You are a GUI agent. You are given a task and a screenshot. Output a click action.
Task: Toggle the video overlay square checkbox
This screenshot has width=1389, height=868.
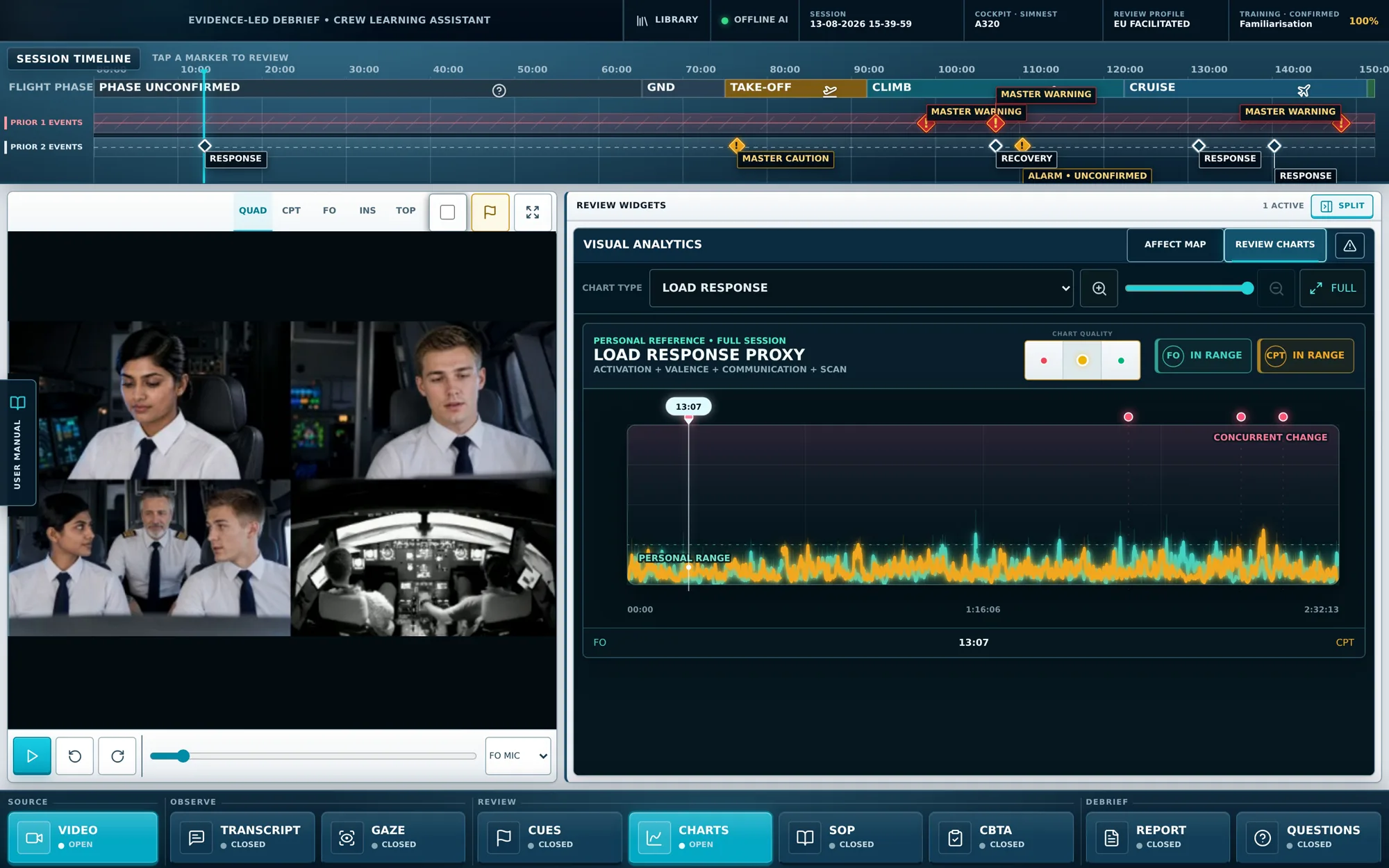447,212
